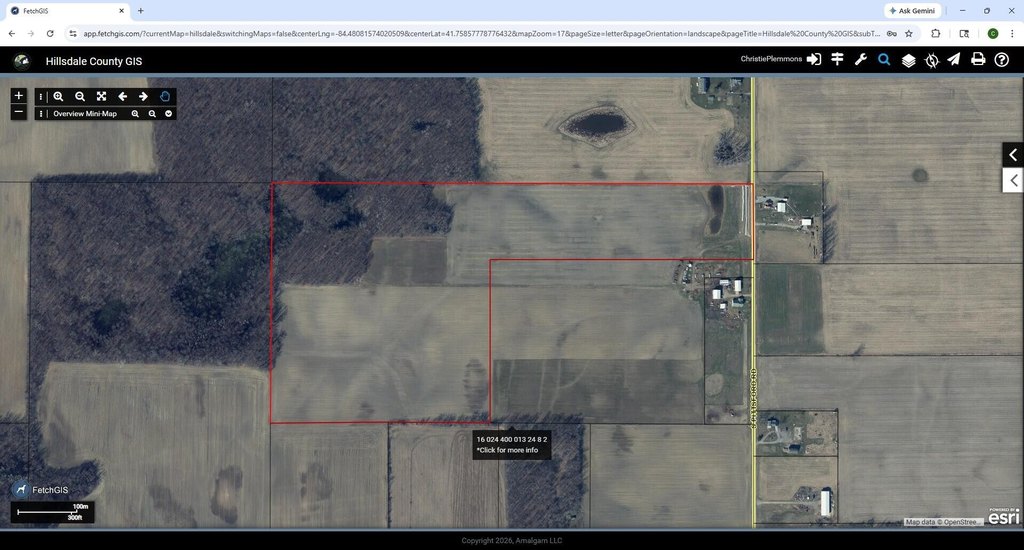Click the minus zoom-out map button
This screenshot has width=1024, height=550.
[x=18, y=113]
